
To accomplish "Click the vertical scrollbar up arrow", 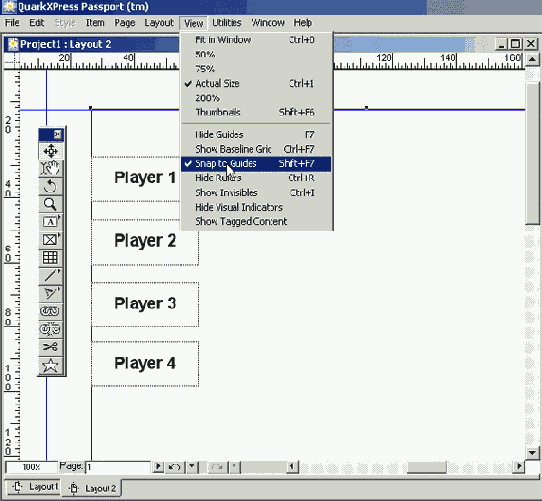I will 532,59.
